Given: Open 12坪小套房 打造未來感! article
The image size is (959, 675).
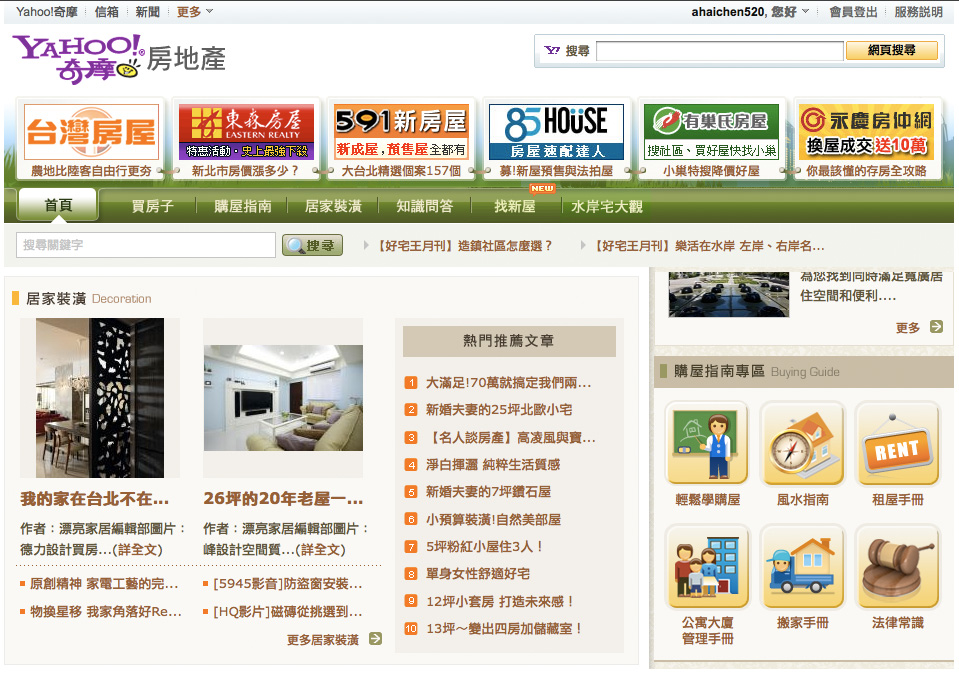Looking at the screenshot, I should tap(500, 601).
